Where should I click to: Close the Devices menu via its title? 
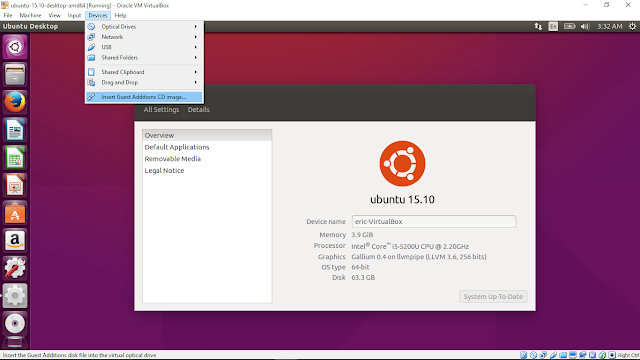click(x=98, y=16)
